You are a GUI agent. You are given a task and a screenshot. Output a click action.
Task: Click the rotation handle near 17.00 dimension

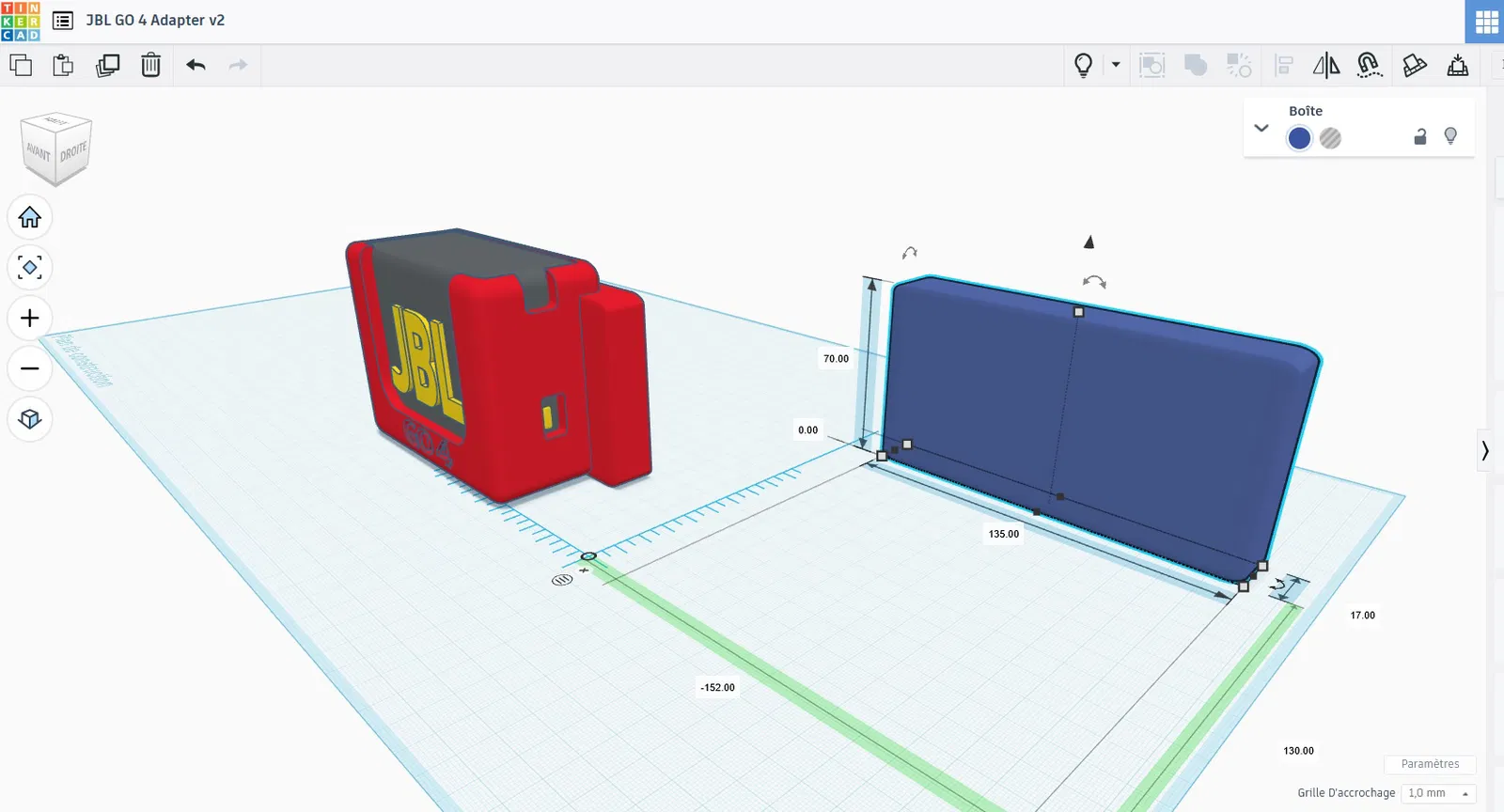[x=1279, y=586]
